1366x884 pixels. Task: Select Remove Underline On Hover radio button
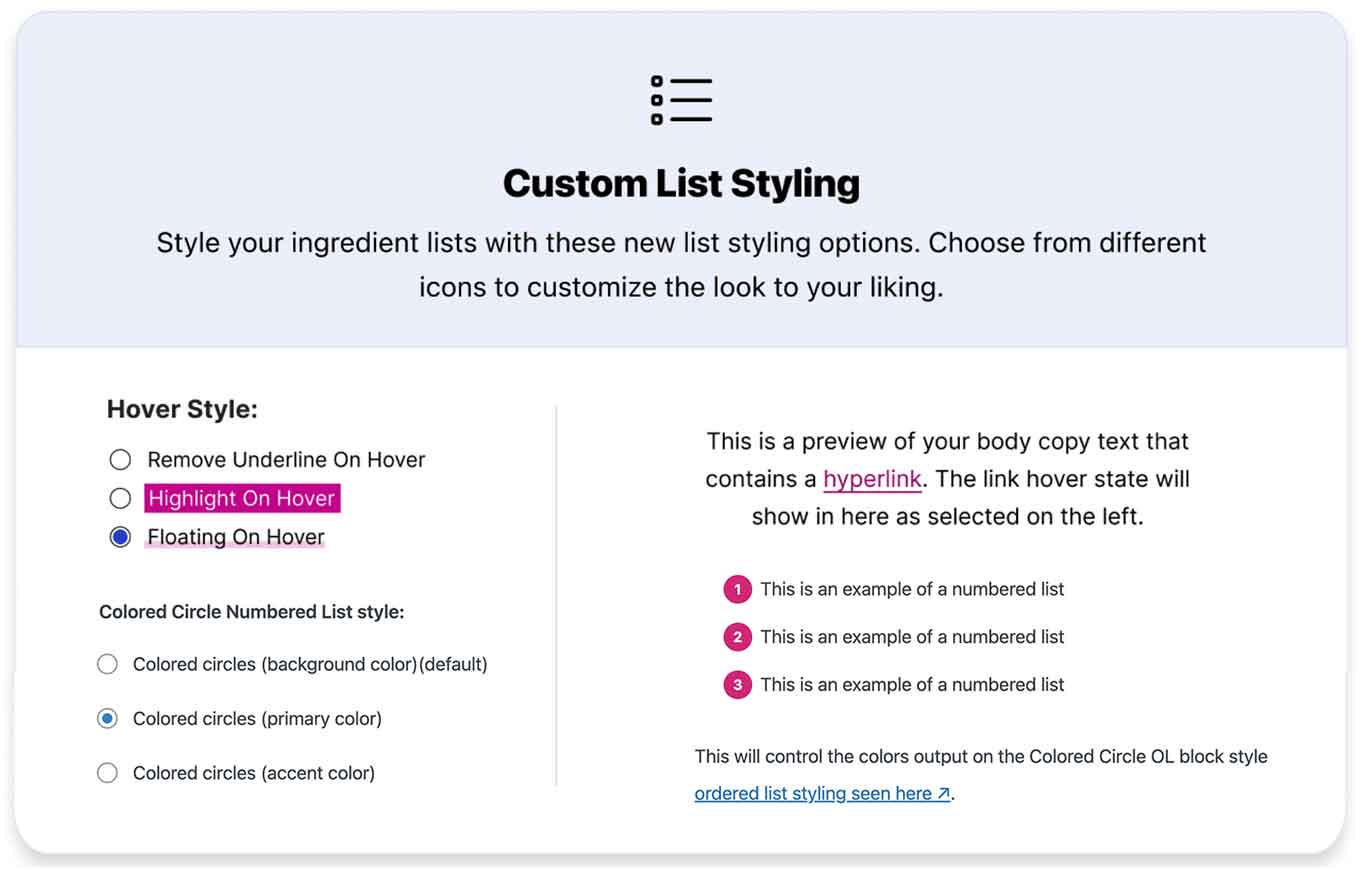(120, 460)
